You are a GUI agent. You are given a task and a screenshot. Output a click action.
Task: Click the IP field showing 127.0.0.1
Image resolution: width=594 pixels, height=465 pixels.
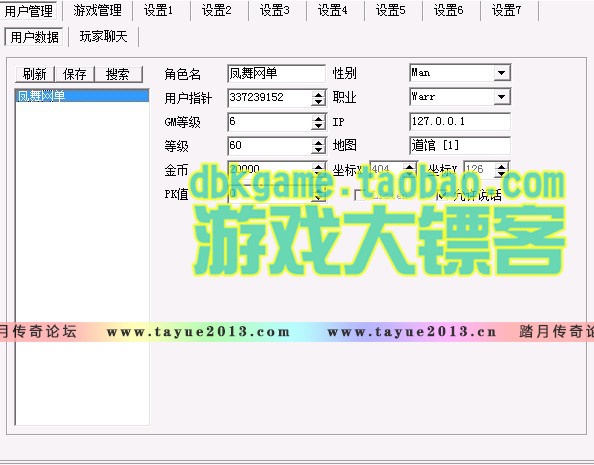[460, 122]
